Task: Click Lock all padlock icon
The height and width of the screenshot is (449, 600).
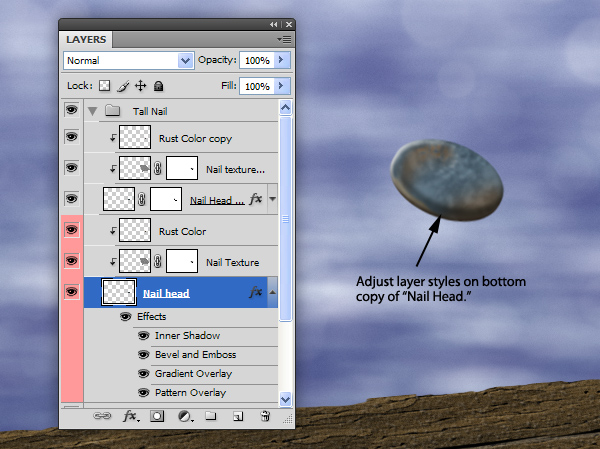Action: [x=158, y=86]
